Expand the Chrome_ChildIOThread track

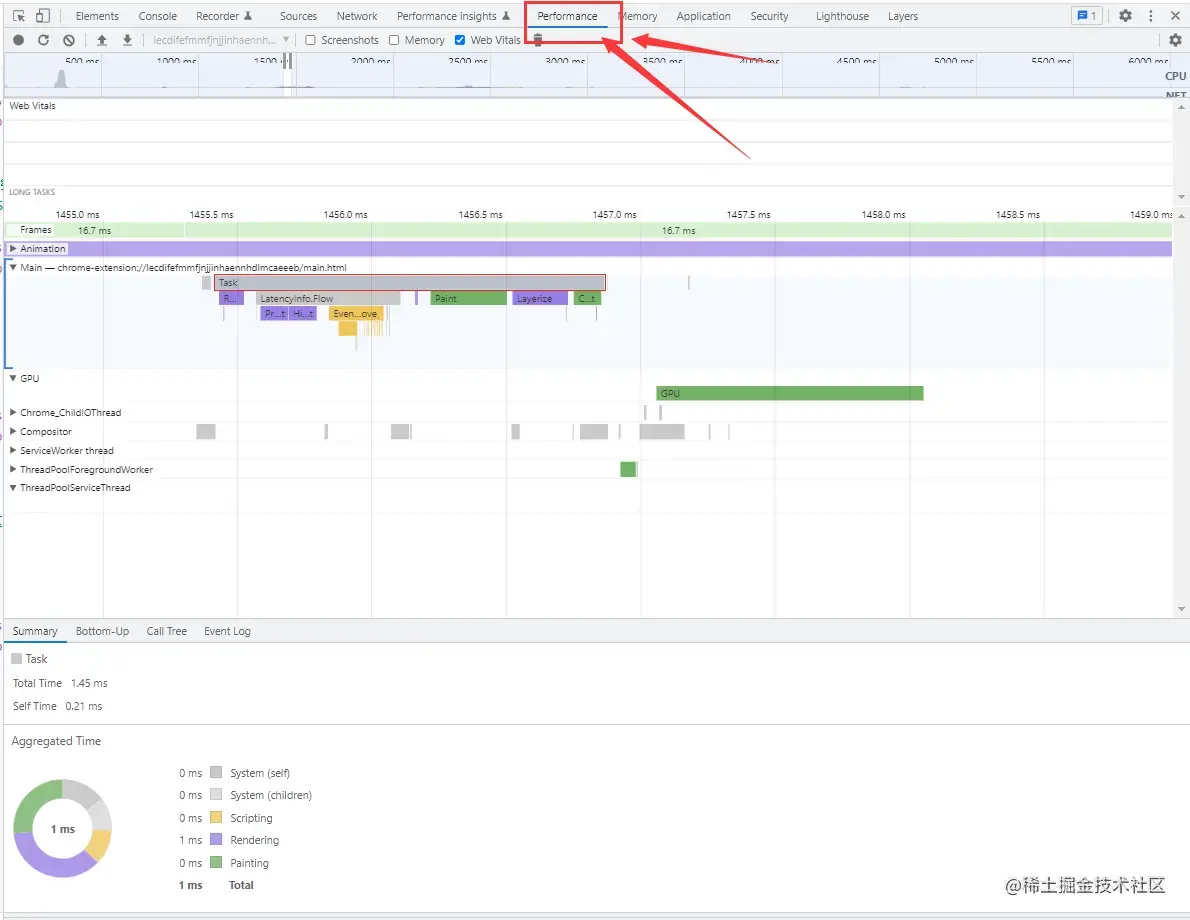13,413
